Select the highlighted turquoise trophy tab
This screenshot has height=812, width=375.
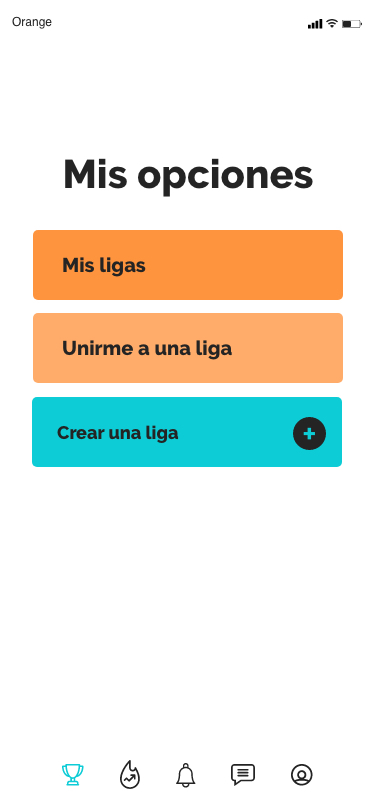tap(73, 775)
